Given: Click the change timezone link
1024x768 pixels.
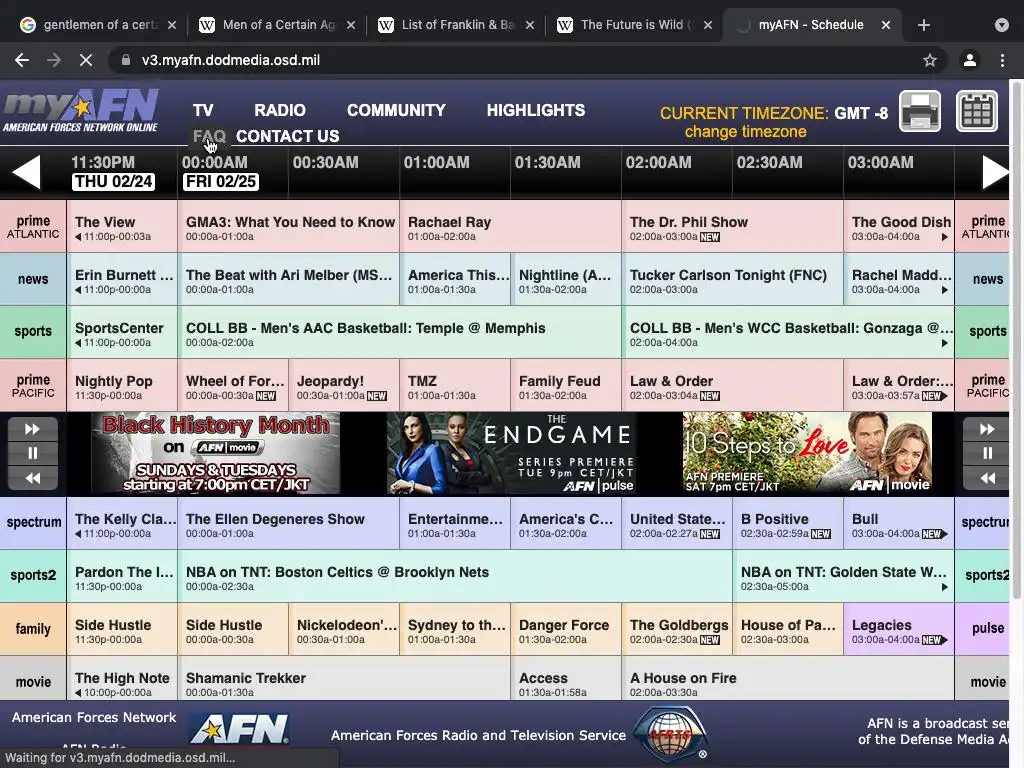Looking at the screenshot, I should click(745, 132).
